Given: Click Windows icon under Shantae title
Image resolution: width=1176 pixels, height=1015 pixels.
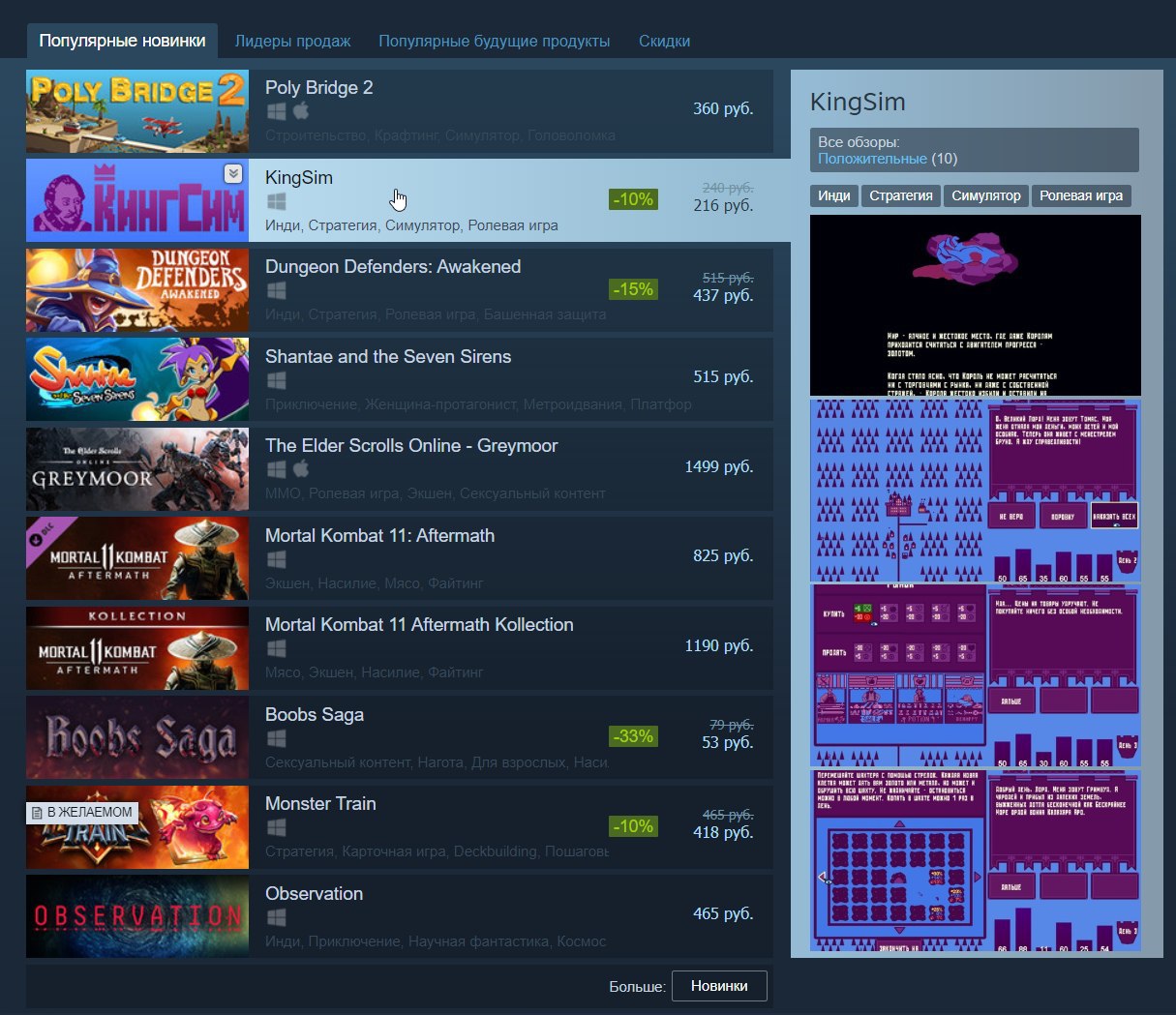Looking at the screenshot, I should [277, 380].
